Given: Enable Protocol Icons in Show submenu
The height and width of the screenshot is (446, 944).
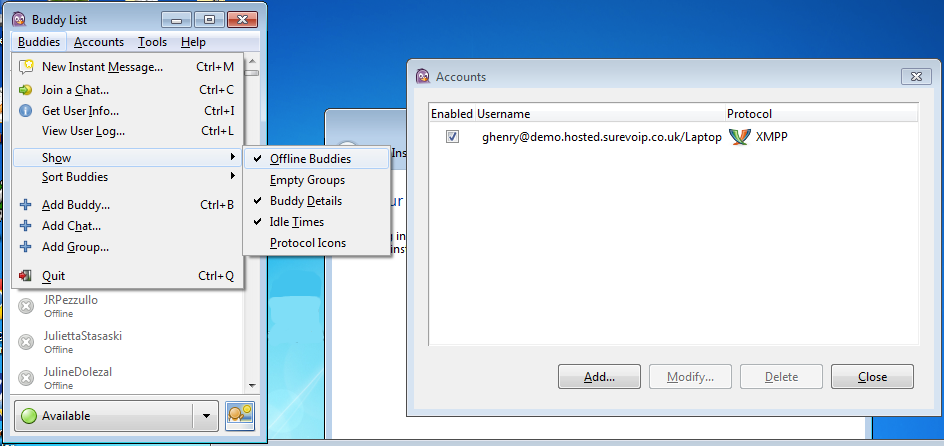Looking at the screenshot, I should click(317, 243).
